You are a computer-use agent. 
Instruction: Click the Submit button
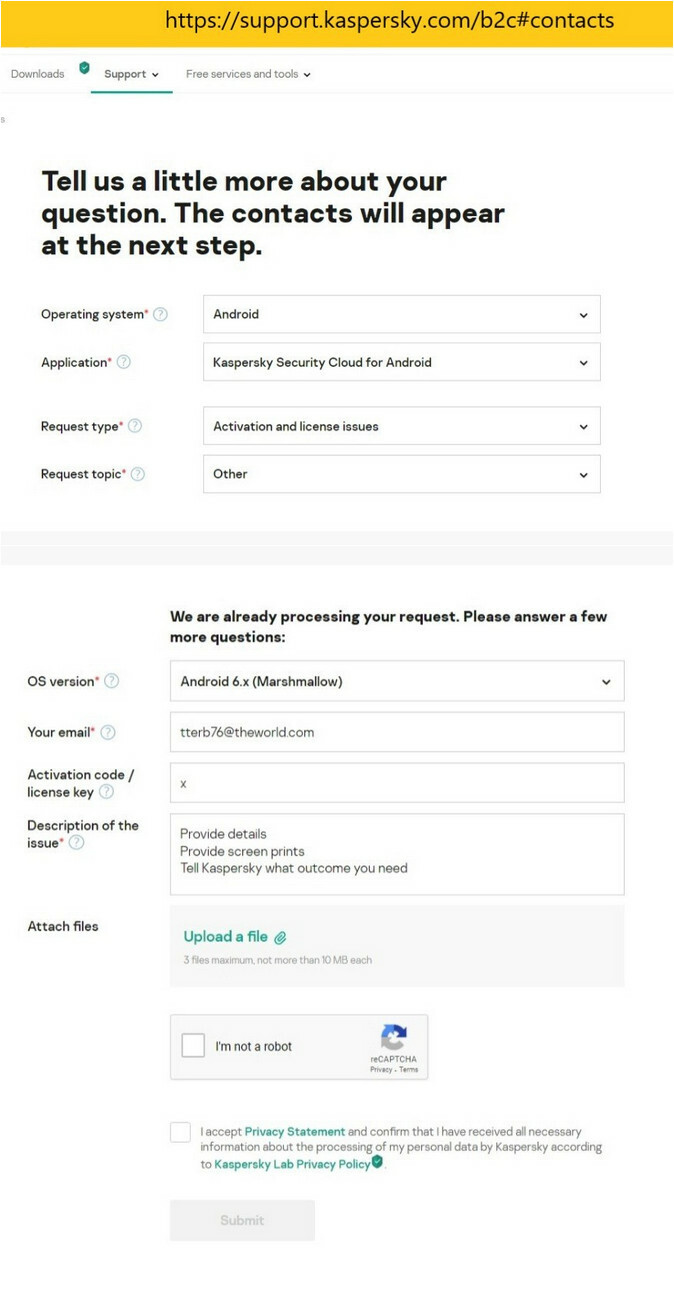[x=242, y=1220]
